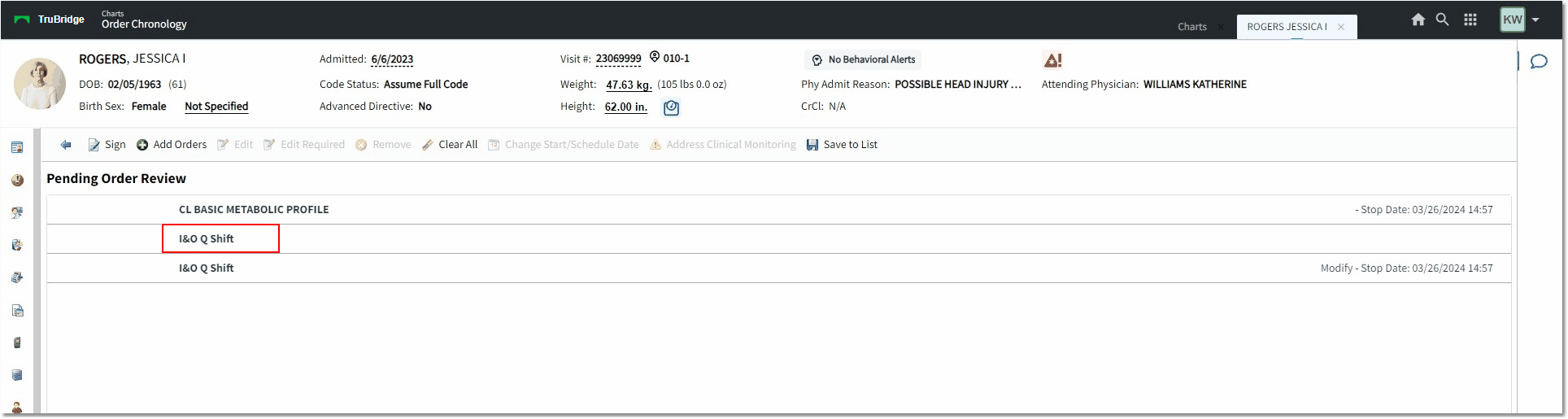Click the Assume Full Code status
Viewport: 1568px width, 419px height.
pos(425,85)
